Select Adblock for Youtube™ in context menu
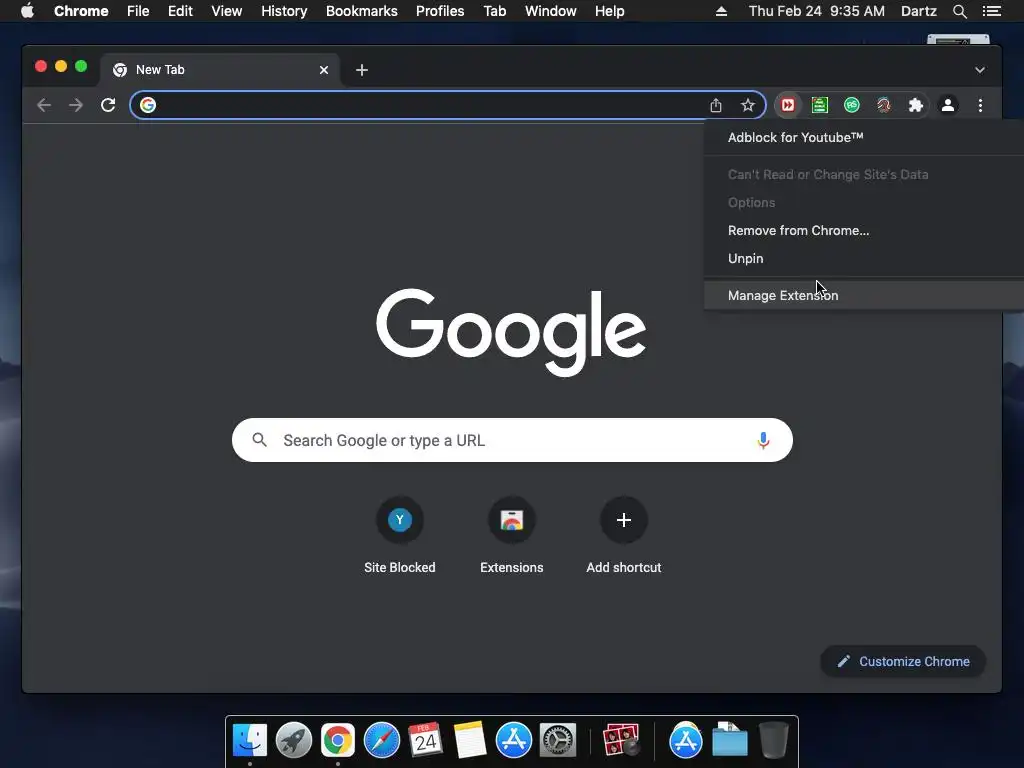The height and width of the screenshot is (768, 1024). pyautogui.click(x=863, y=137)
